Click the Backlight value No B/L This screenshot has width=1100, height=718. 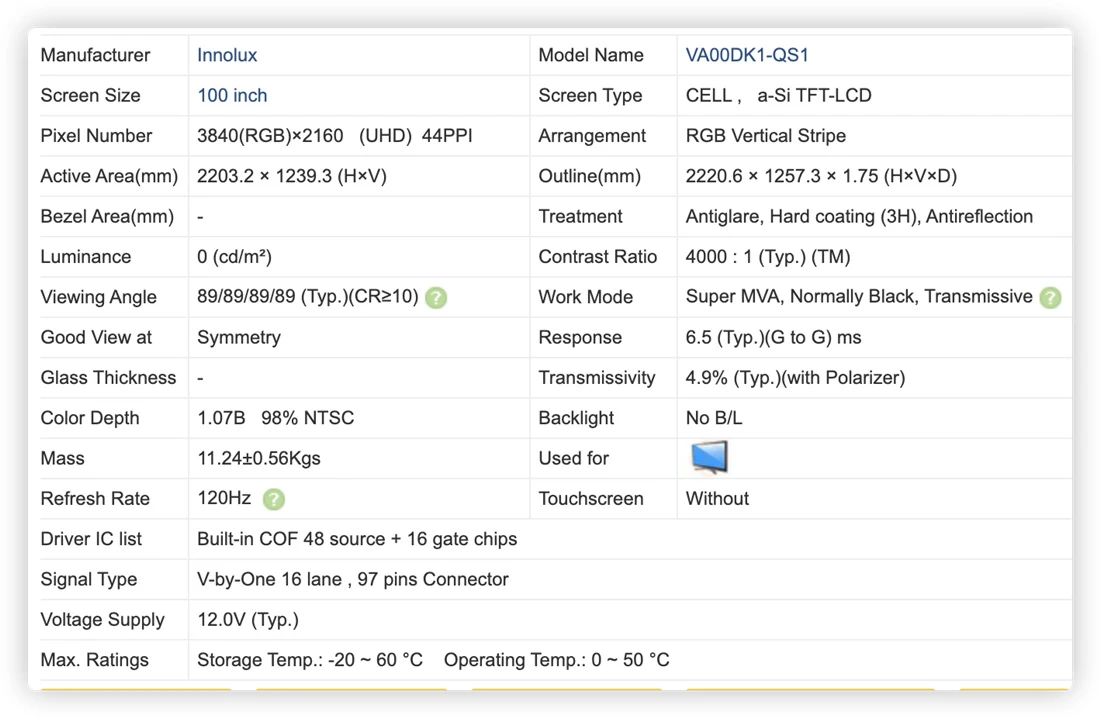pos(713,418)
